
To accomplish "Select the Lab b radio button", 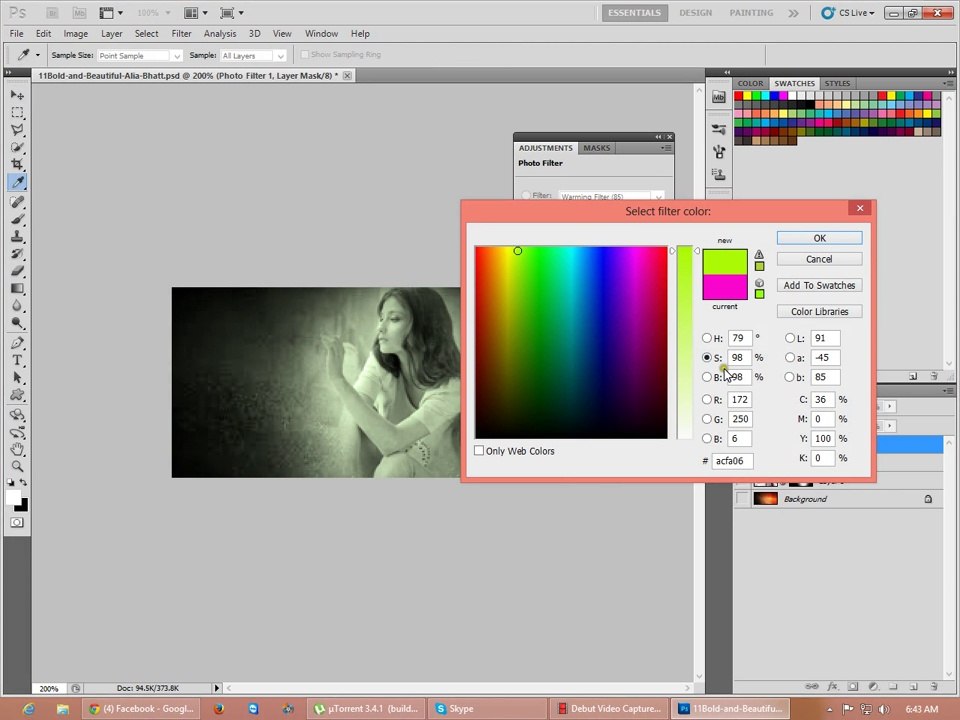I will tap(790, 377).
